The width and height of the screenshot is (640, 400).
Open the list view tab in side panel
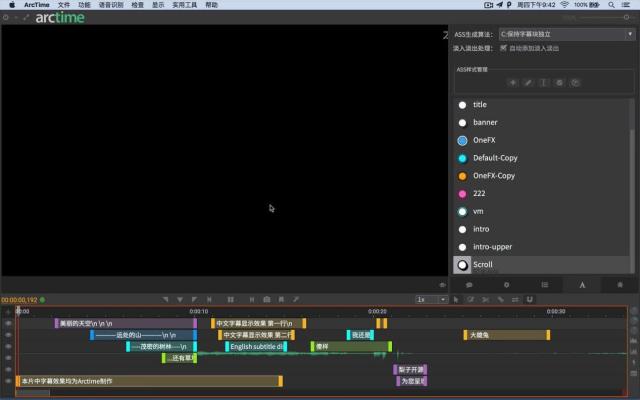tap(544, 285)
